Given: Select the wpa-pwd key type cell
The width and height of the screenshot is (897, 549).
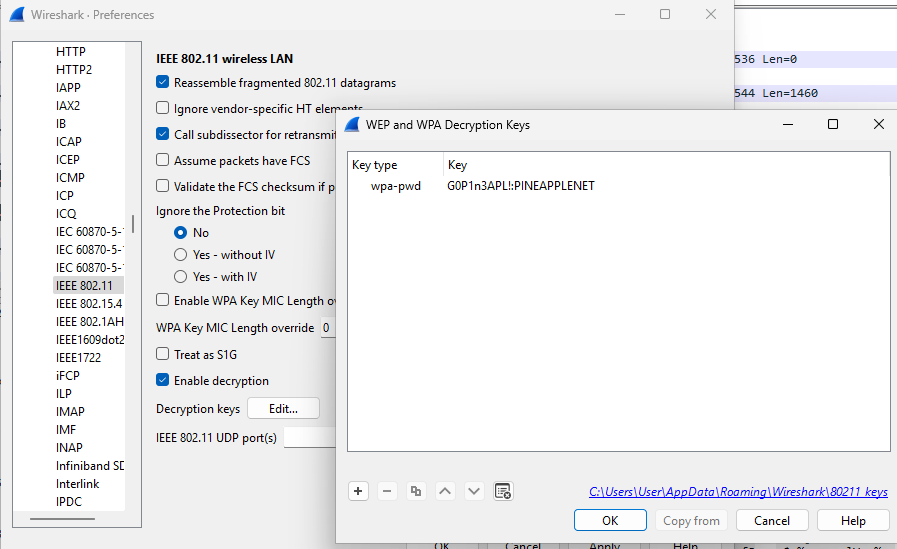Looking at the screenshot, I should tap(395, 186).
